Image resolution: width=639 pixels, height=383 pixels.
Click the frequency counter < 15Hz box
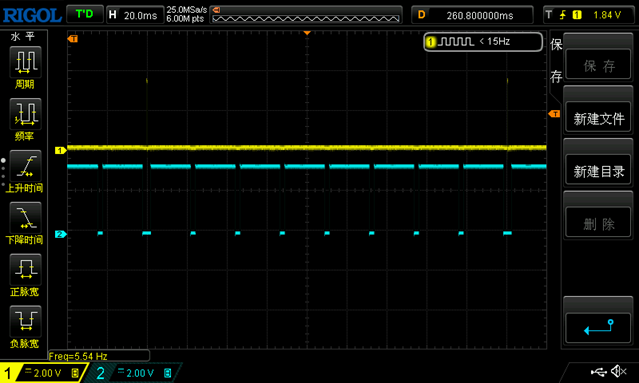coord(483,42)
